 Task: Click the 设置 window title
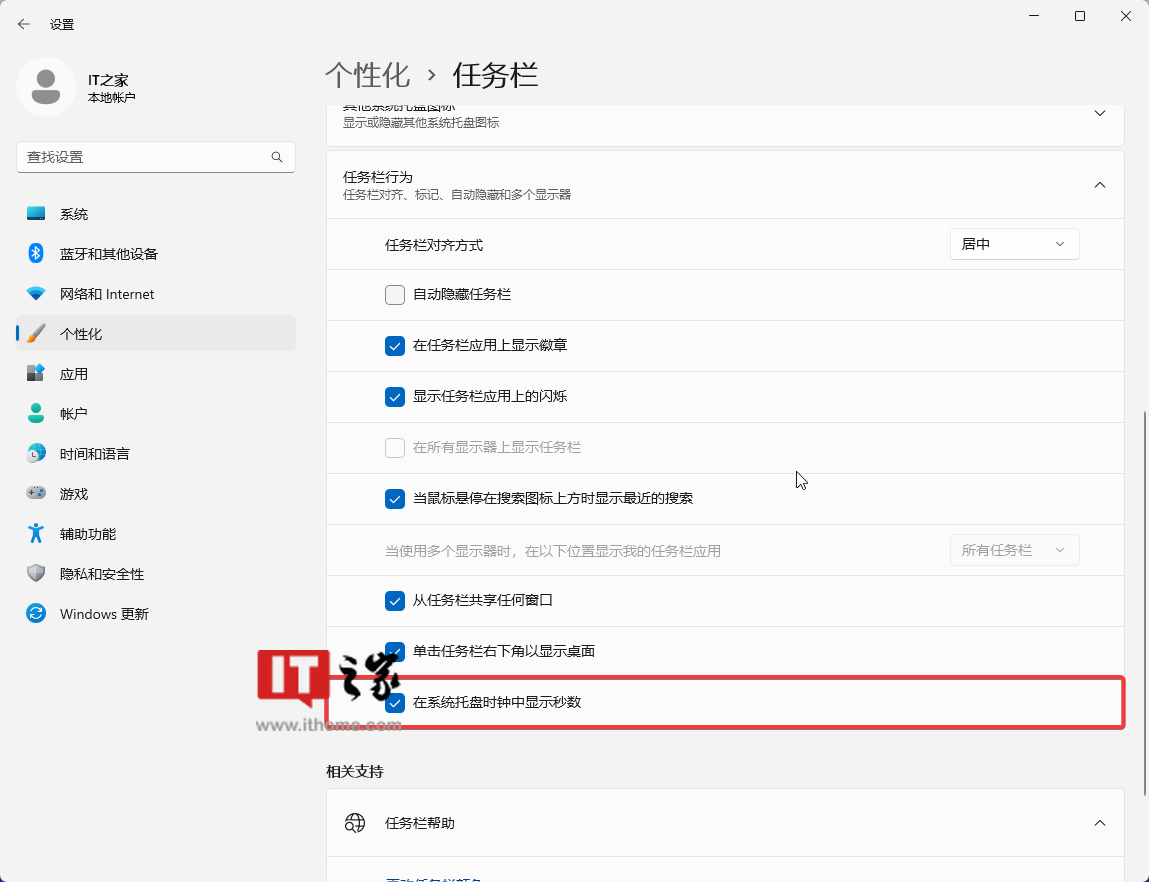click(x=62, y=24)
